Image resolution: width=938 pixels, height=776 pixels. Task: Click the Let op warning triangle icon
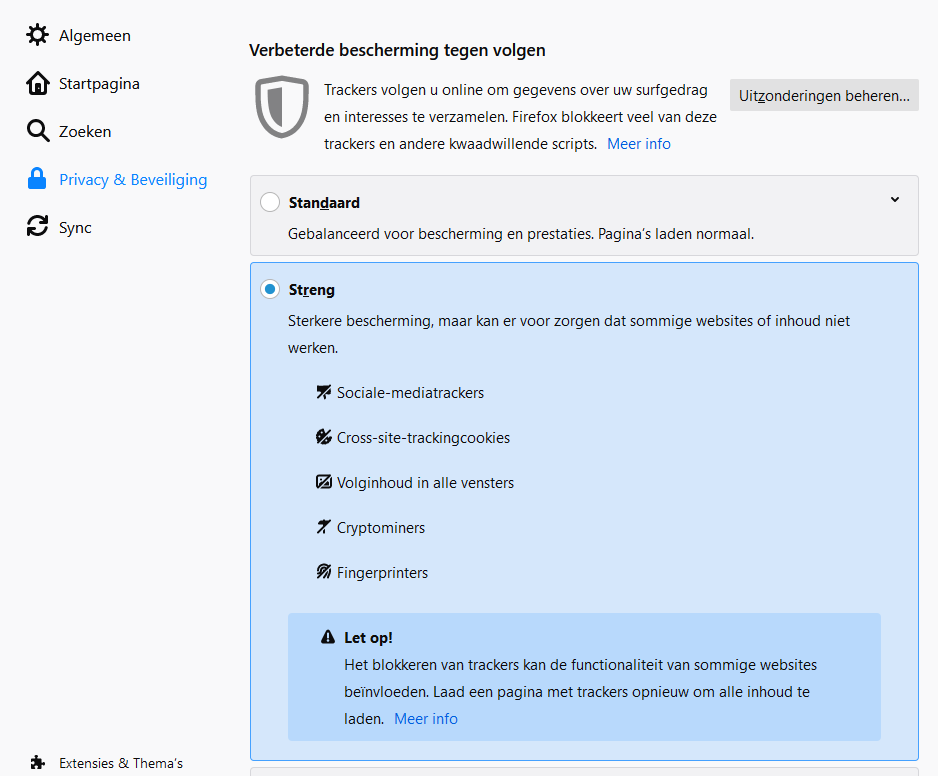(328, 637)
